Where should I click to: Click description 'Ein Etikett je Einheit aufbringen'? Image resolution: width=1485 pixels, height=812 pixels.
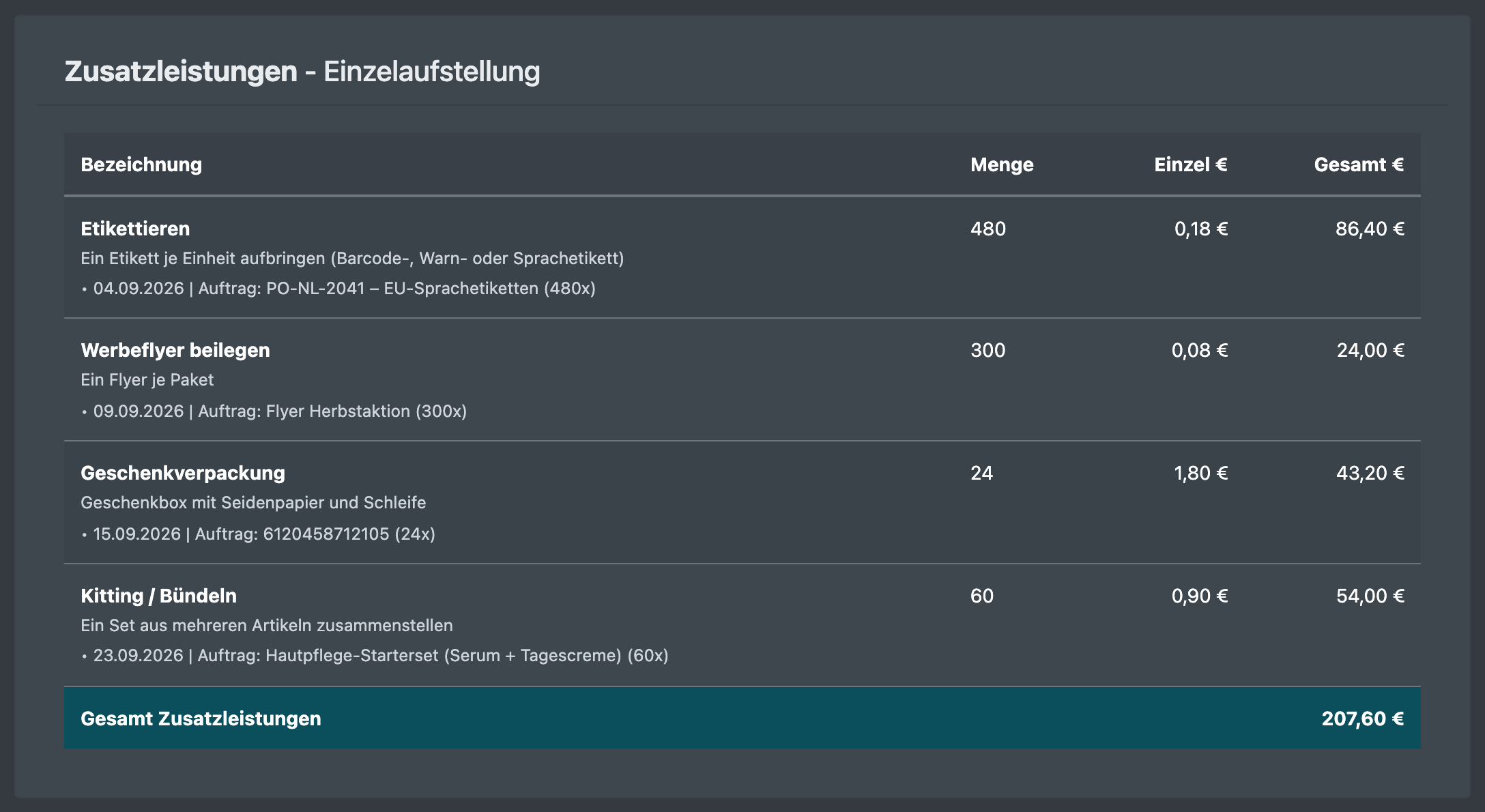coord(203,259)
